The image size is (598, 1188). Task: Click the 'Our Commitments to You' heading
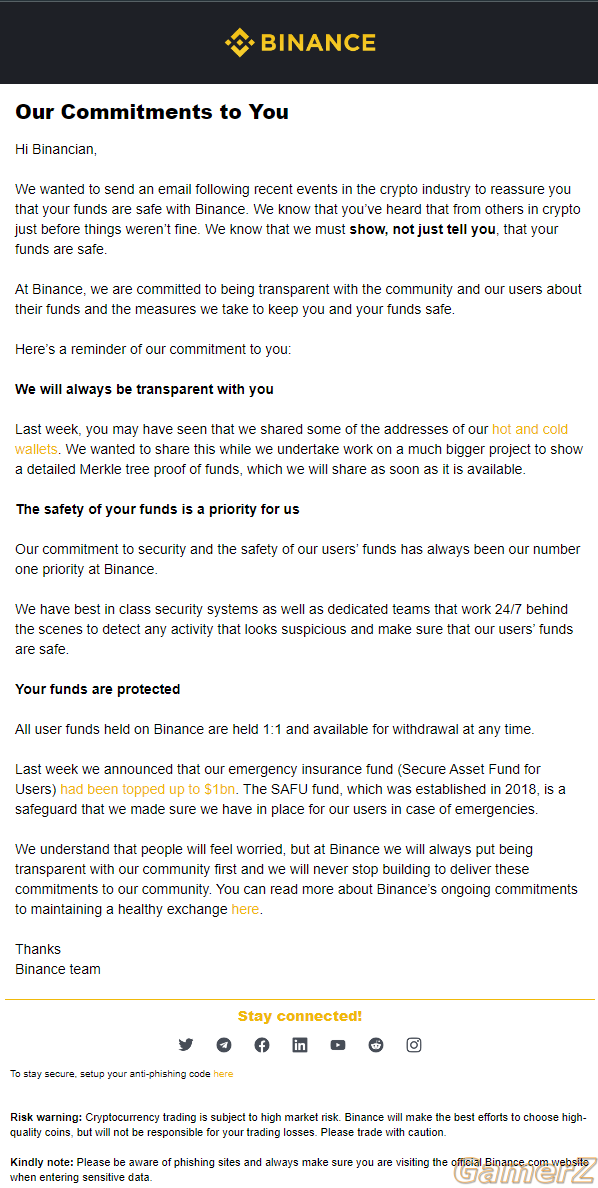click(152, 112)
